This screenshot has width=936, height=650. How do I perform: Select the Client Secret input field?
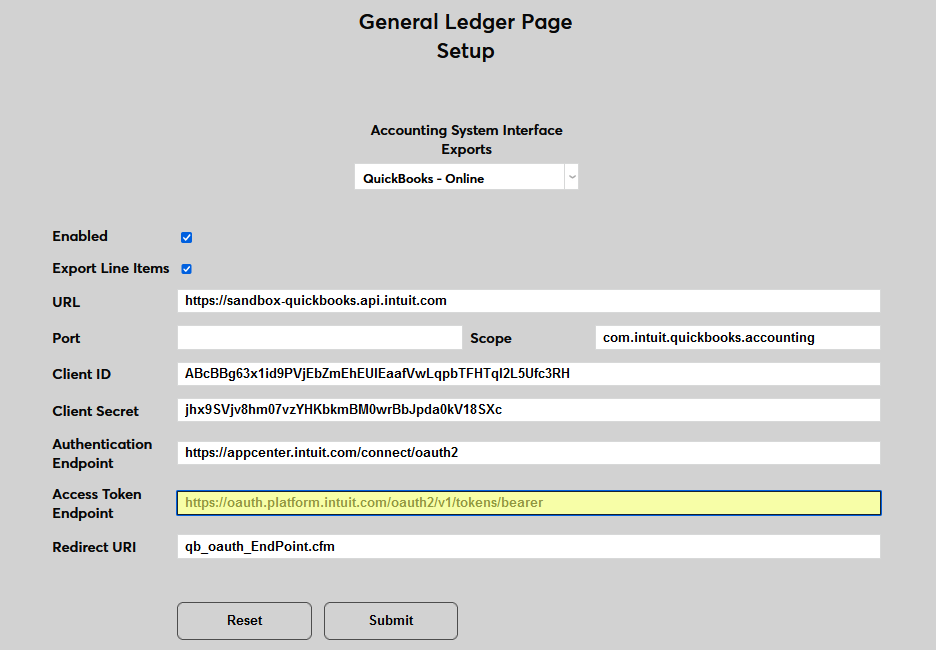[x=528, y=409]
